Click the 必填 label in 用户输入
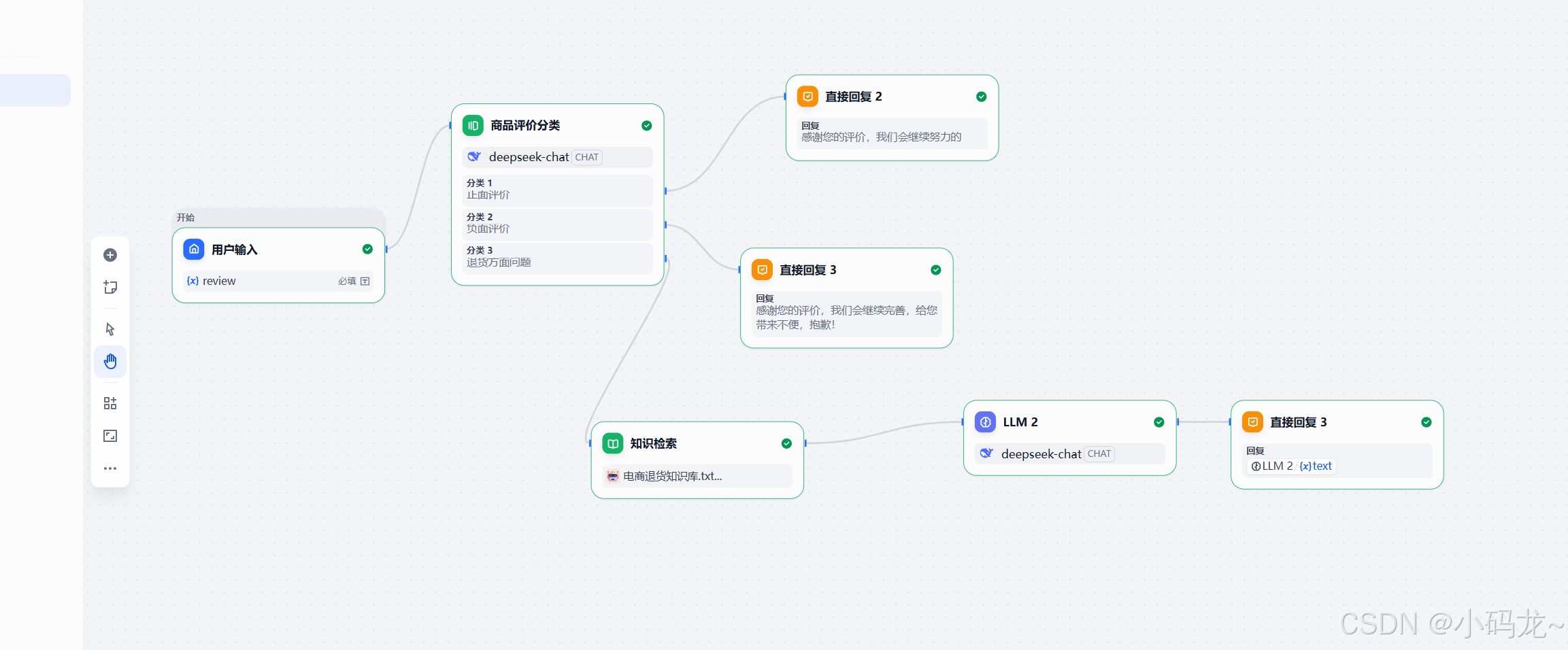Image resolution: width=1568 pixels, height=650 pixels. point(347,281)
